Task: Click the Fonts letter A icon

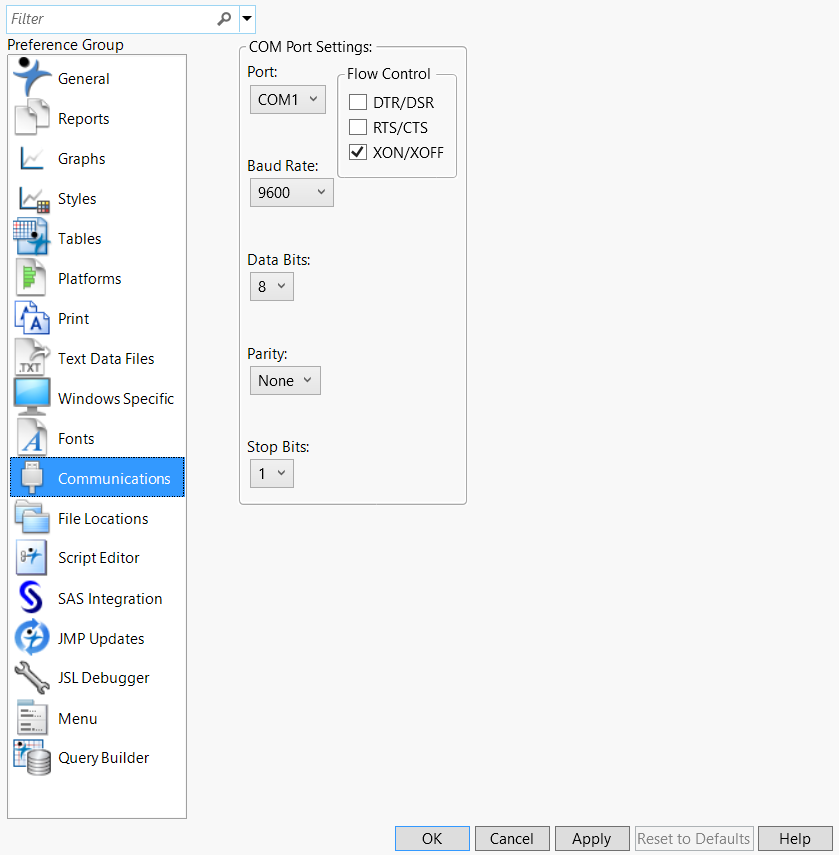Action: 32,438
